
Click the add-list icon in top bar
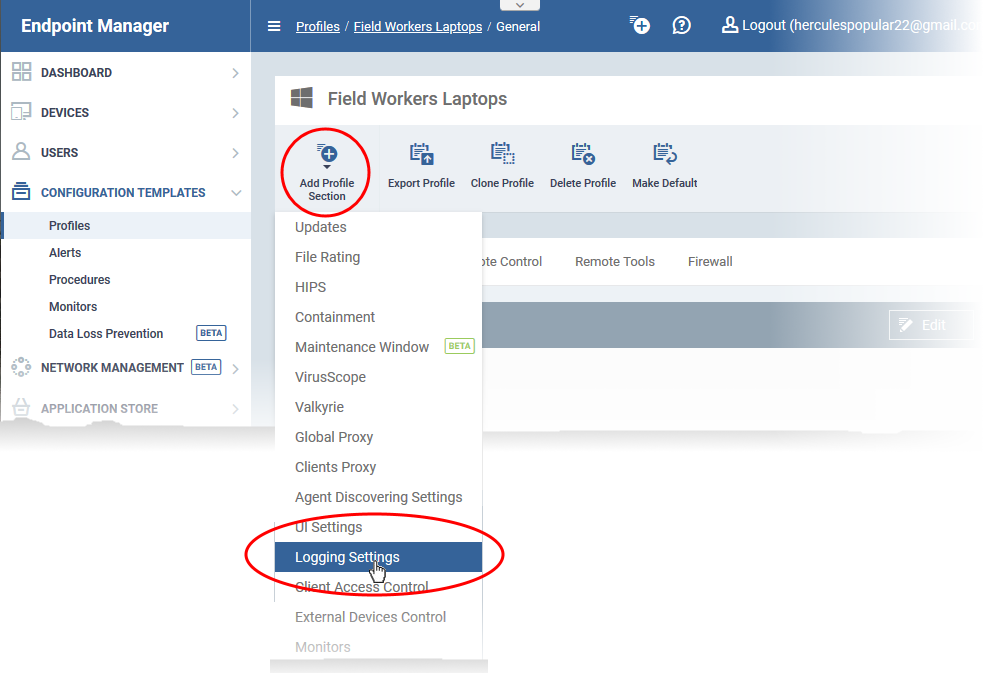pos(639,26)
